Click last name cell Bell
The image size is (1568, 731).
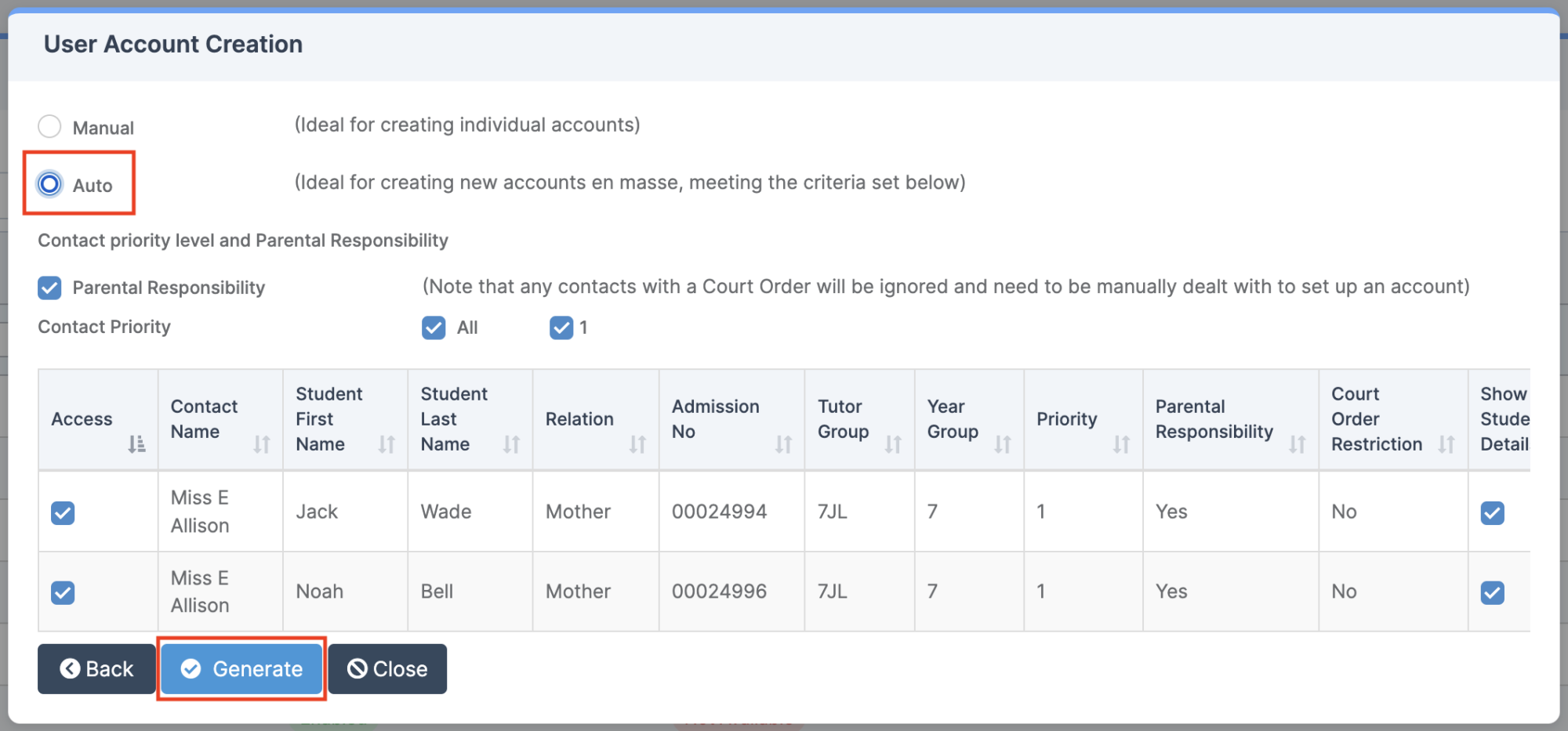tap(437, 592)
